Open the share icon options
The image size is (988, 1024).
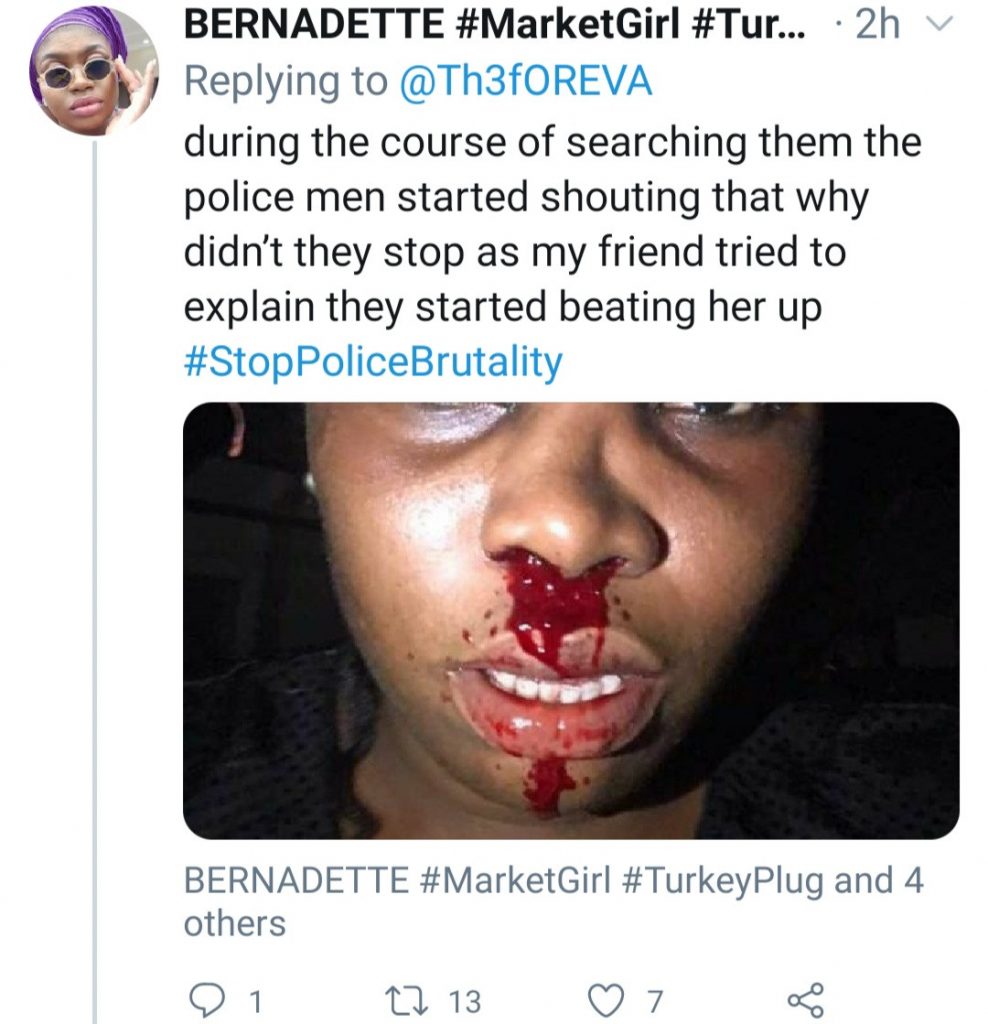pyautogui.click(x=804, y=999)
